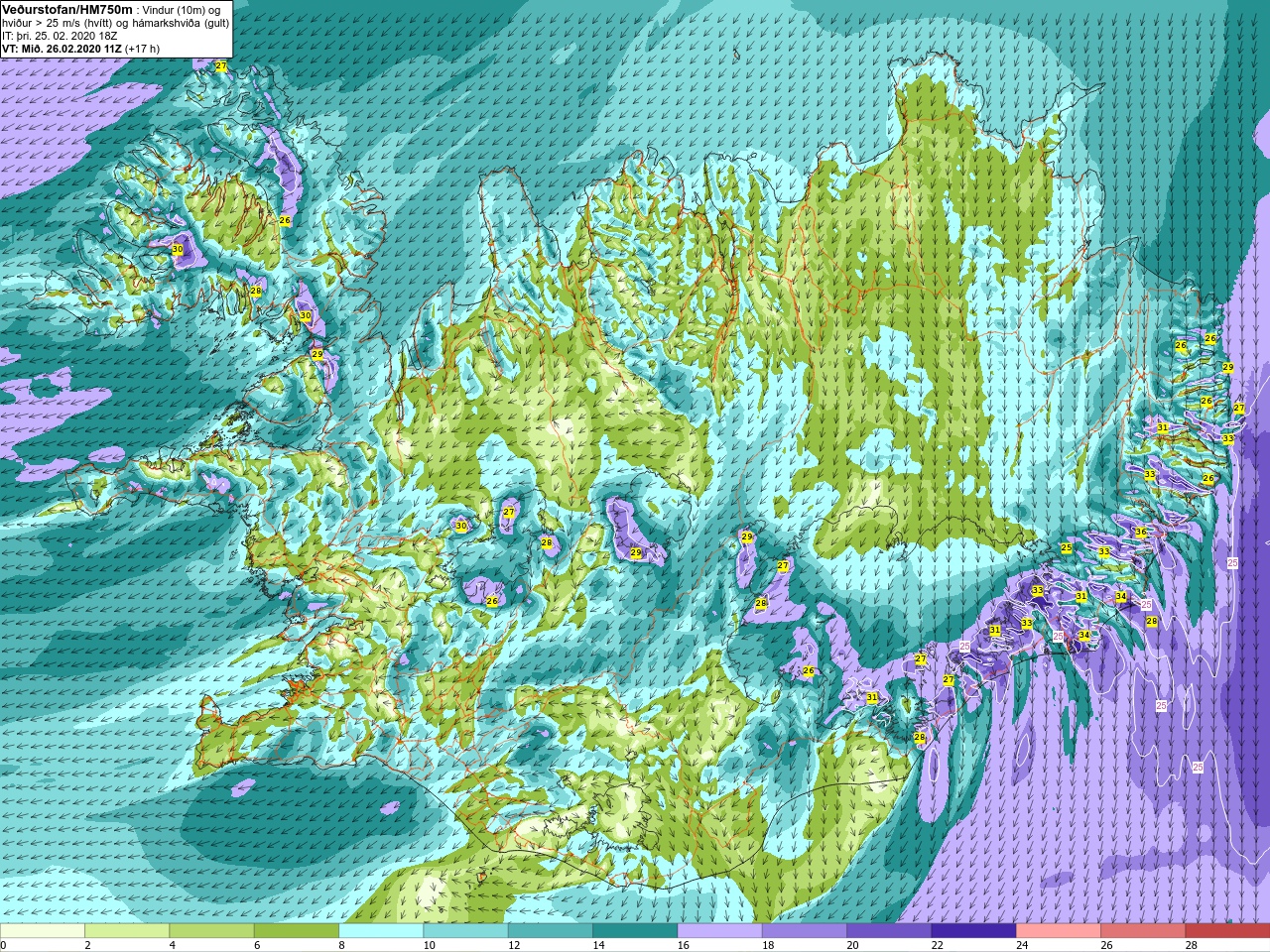Click the '(+17 h)' forecast offset text
This screenshot has width=1270, height=952.
tap(141, 48)
